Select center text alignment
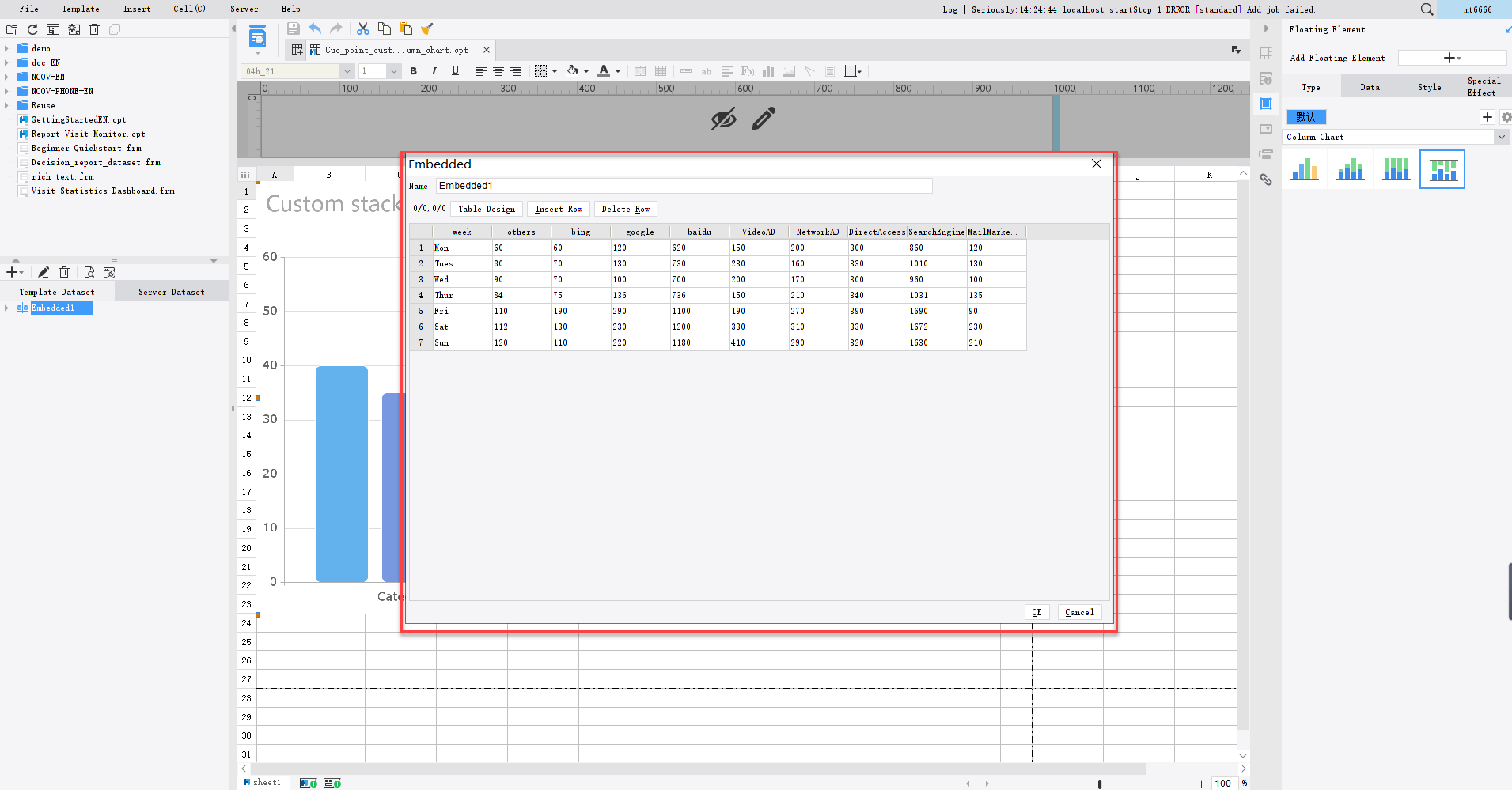This screenshot has height=790, width=1512. pyautogui.click(x=498, y=71)
